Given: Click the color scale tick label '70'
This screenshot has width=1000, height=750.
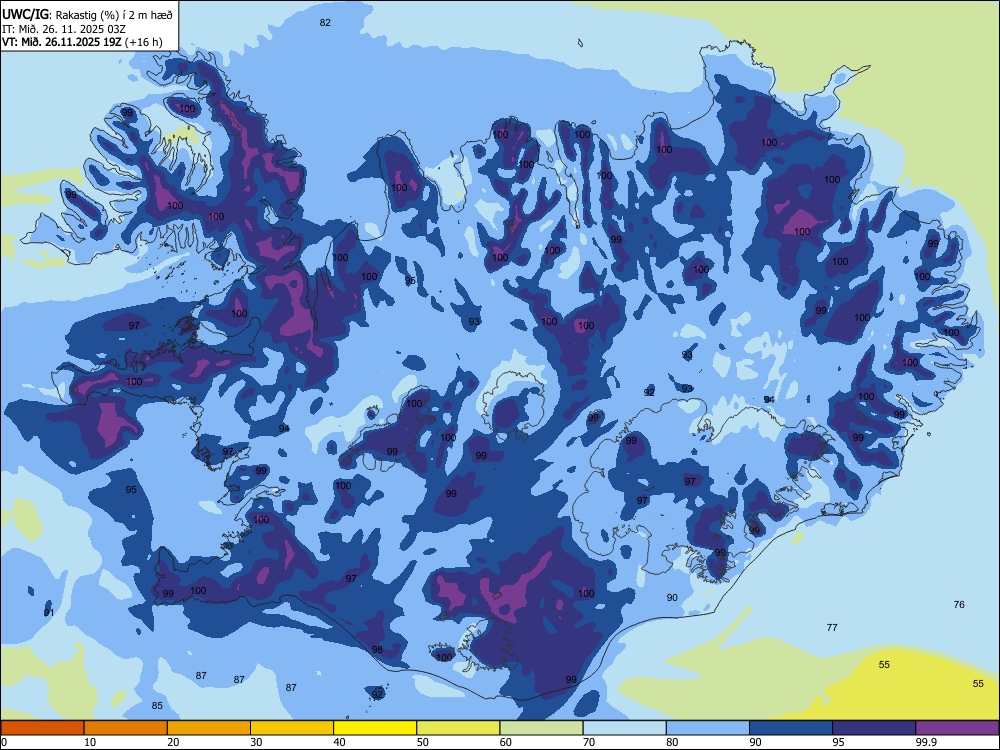Looking at the screenshot, I should 589,742.
